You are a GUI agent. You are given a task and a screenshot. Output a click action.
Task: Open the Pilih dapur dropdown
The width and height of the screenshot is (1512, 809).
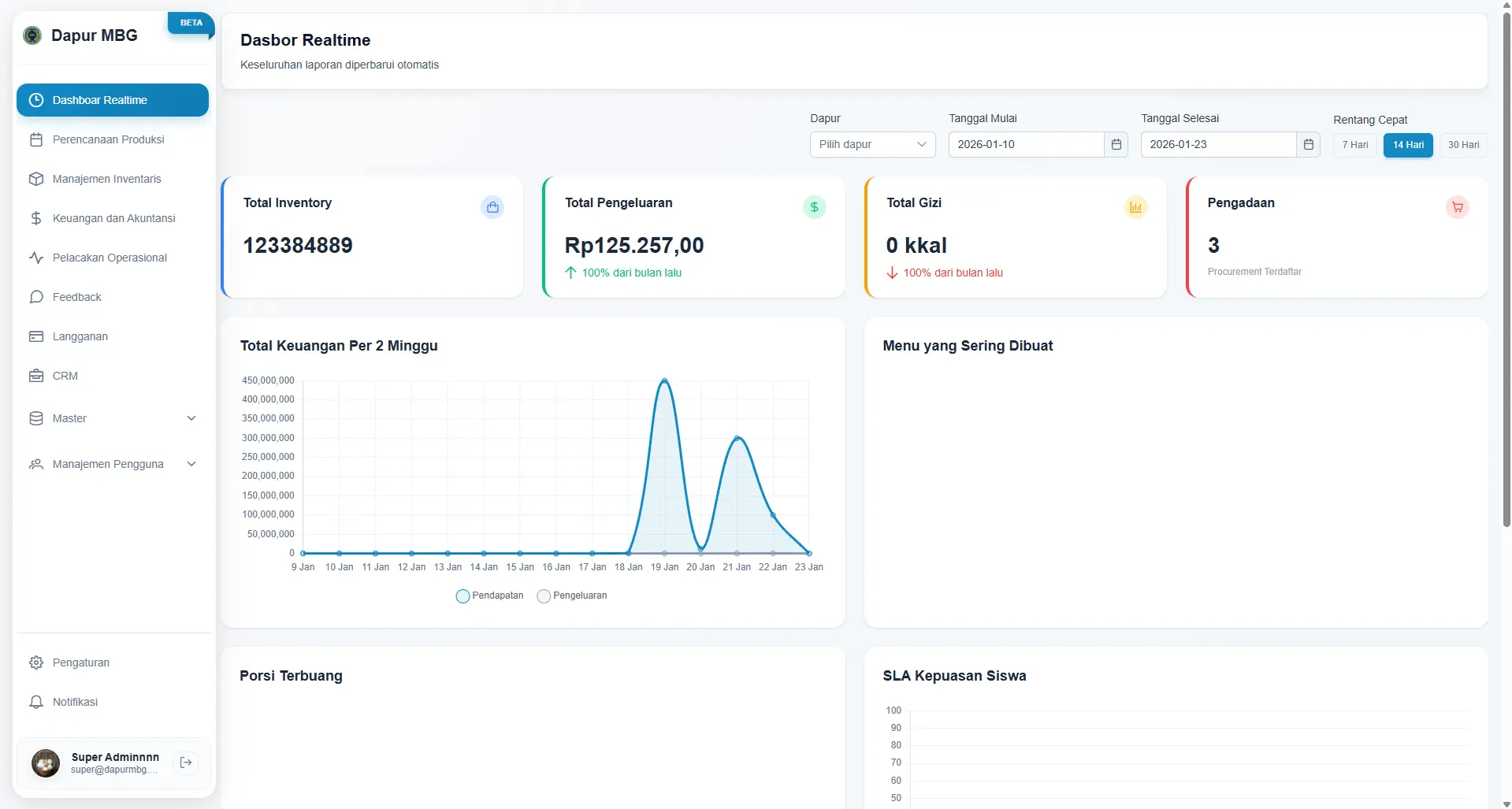pos(872,144)
